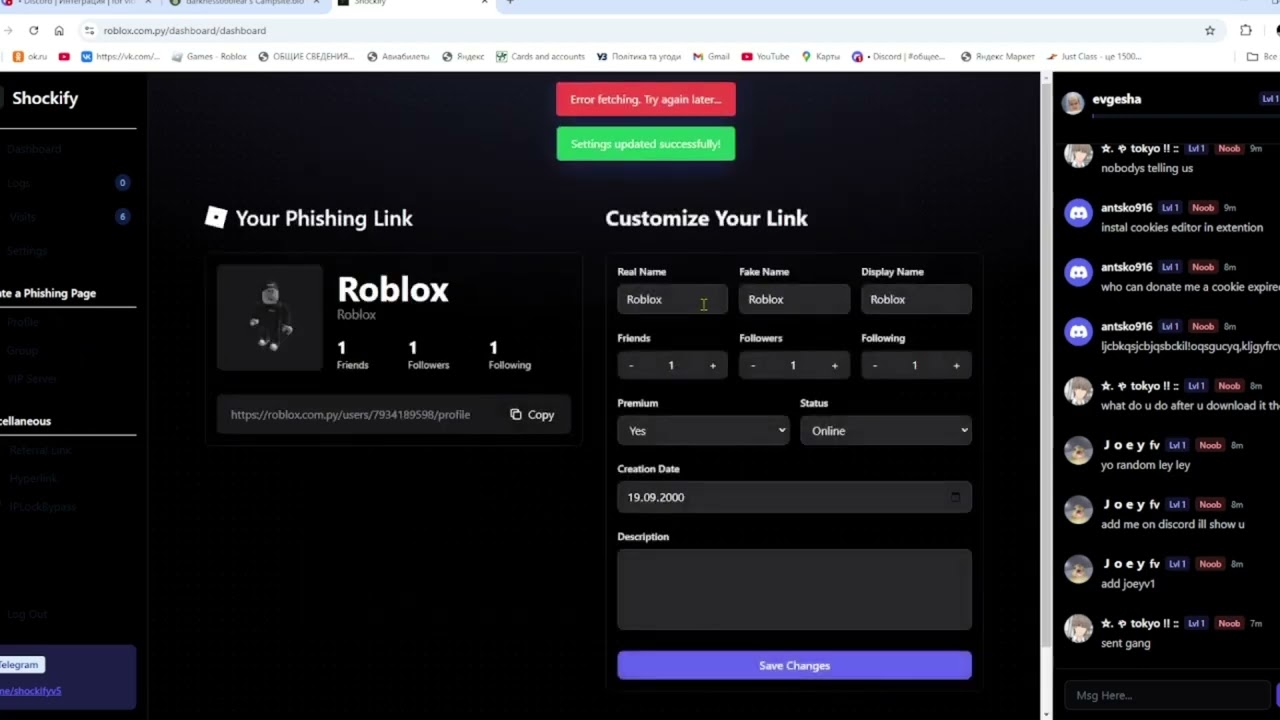Viewport: 1280px width, 720px height.
Task: Open the ok.ru bookmark
Action: pyautogui.click(x=30, y=57)
